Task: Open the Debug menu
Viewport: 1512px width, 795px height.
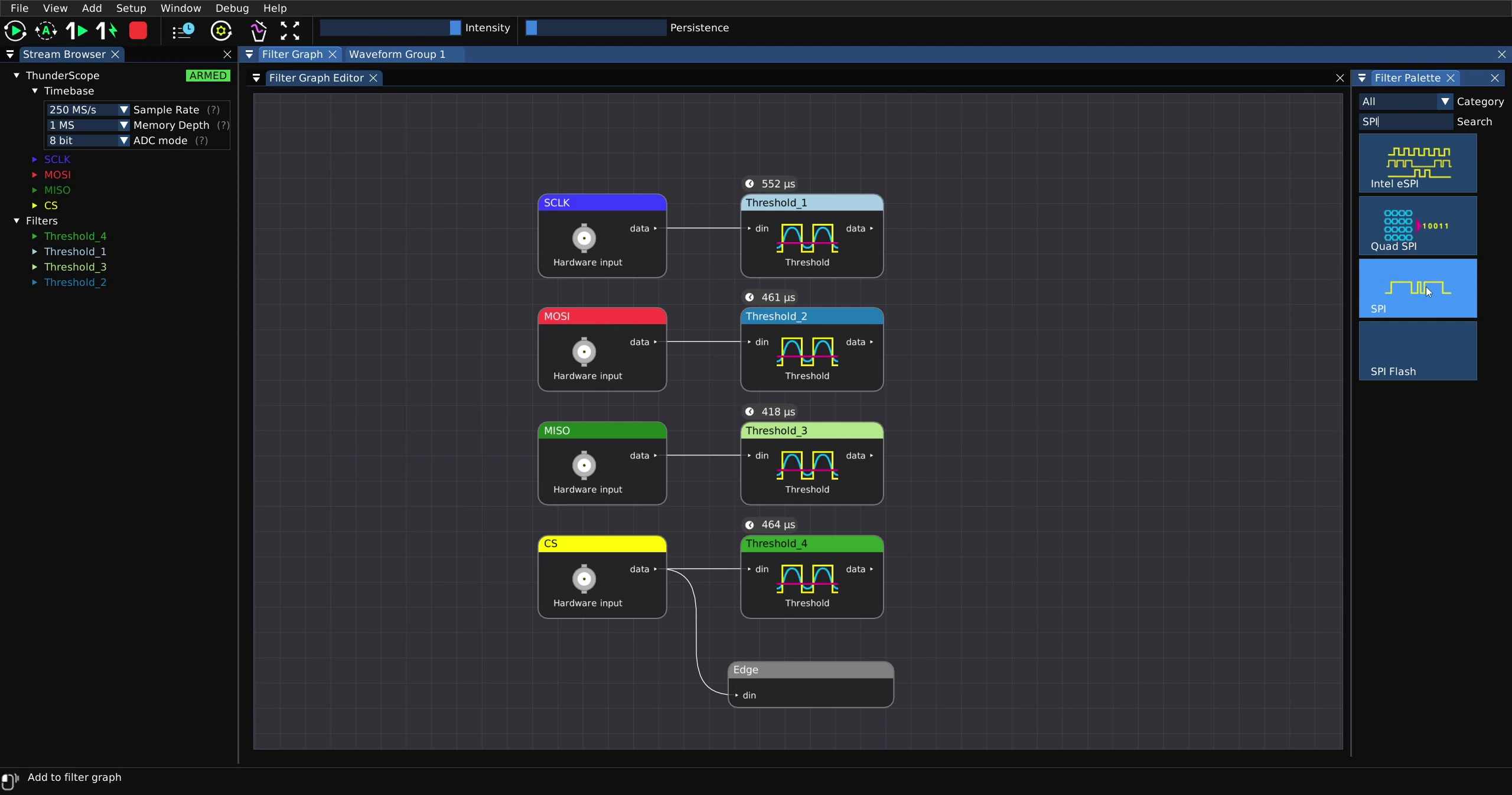Action: click(x=232, y=8)
